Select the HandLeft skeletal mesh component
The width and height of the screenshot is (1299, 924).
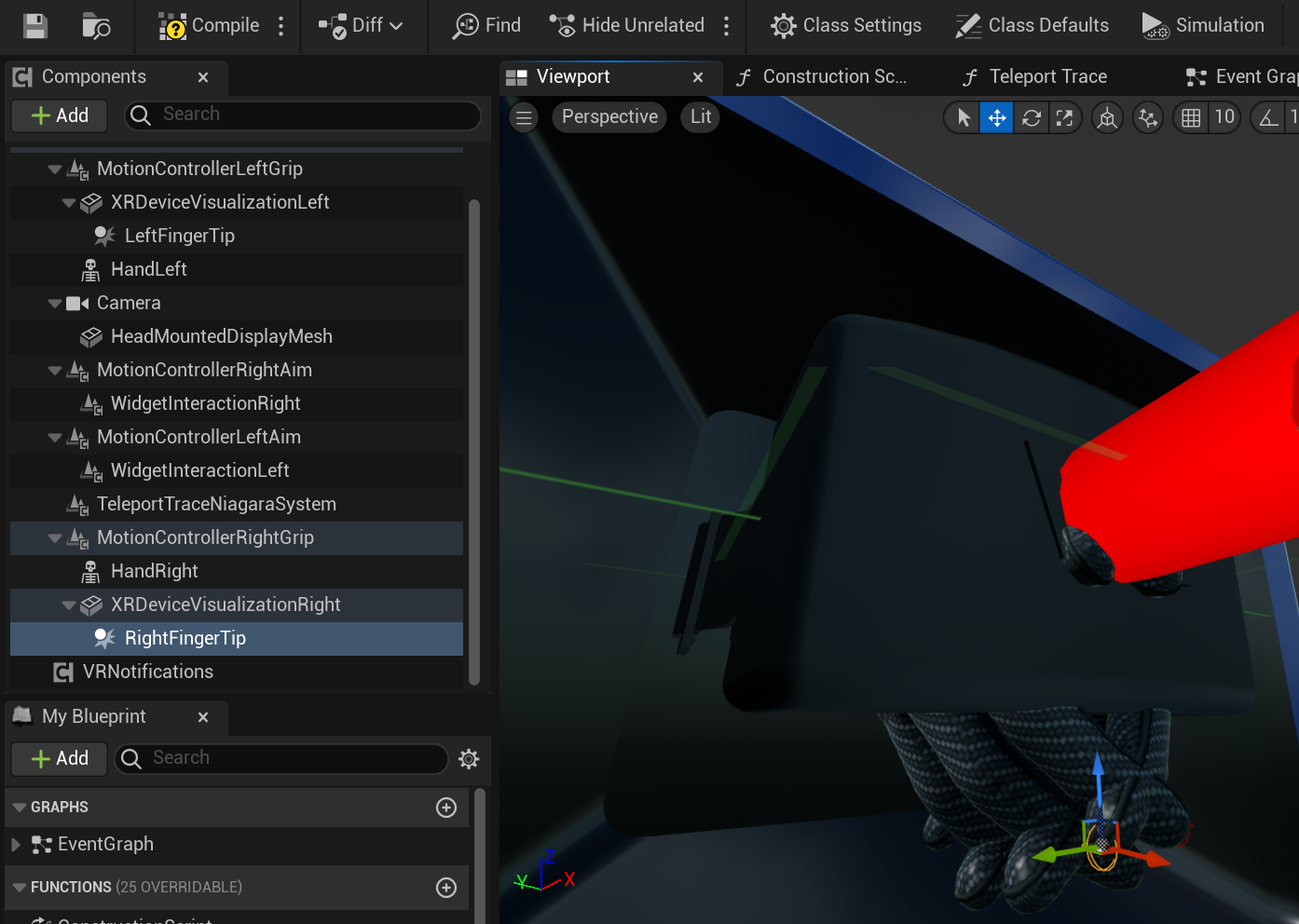(x=148, y=270)
